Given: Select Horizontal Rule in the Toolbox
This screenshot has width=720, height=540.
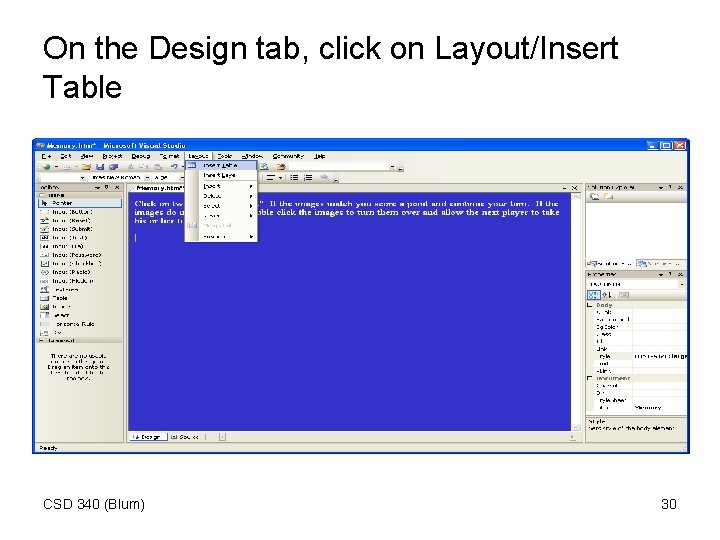Looking at the screenshot, I should [x=80, y=324].
